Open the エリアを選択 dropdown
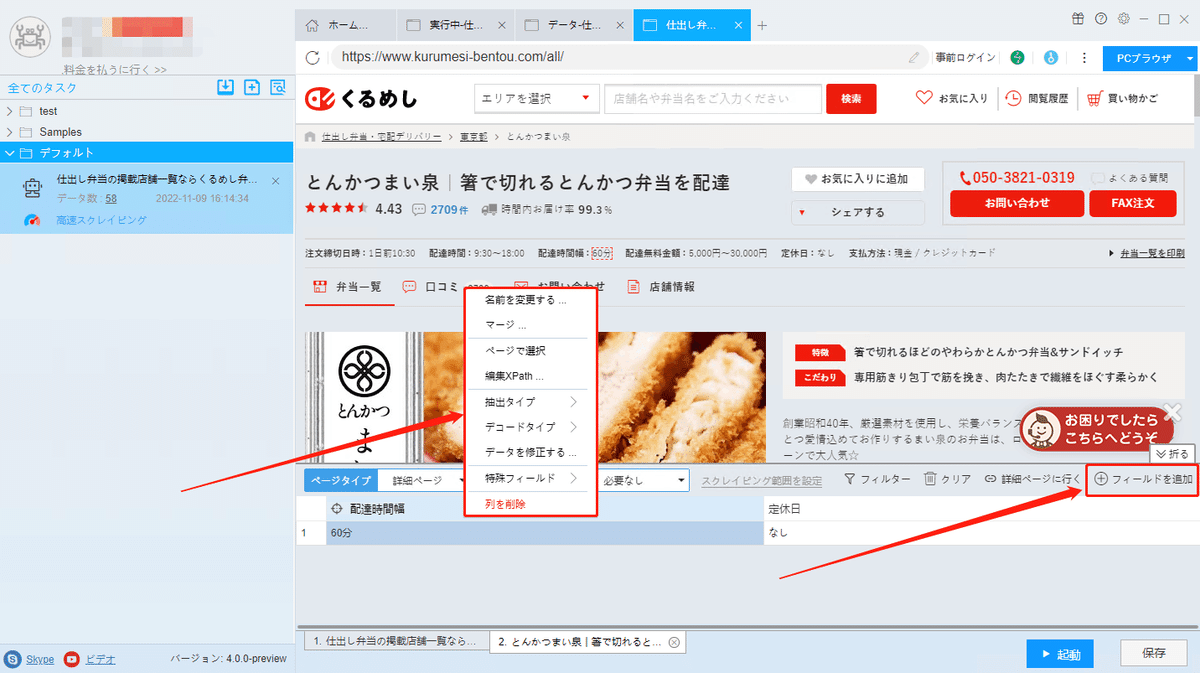The width and height of the screenshot is (1200, 673). point(536,98)
